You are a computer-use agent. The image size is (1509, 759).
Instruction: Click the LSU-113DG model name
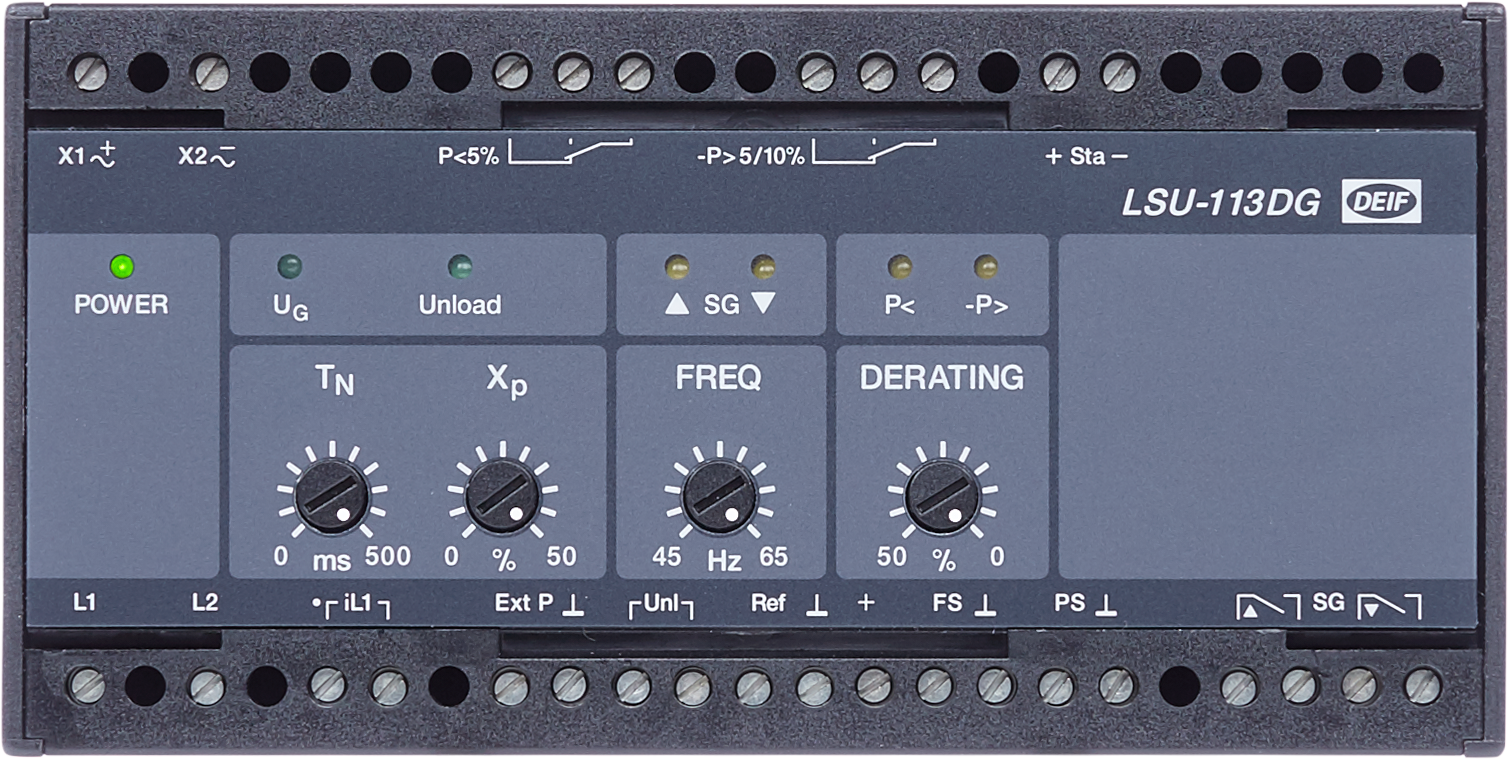click(1221, 203)
